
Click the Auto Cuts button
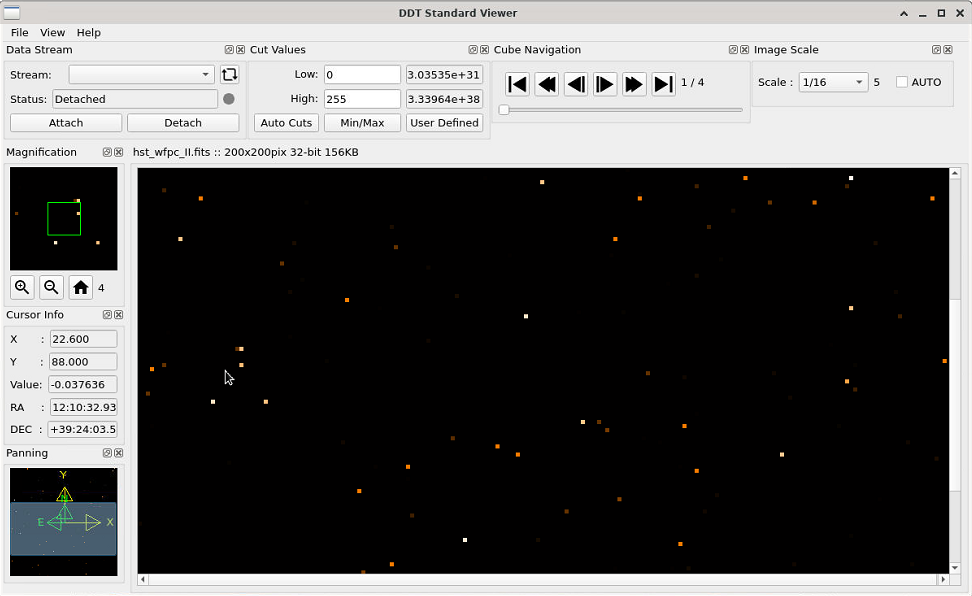pyautogui.click(x=286, y=122)
